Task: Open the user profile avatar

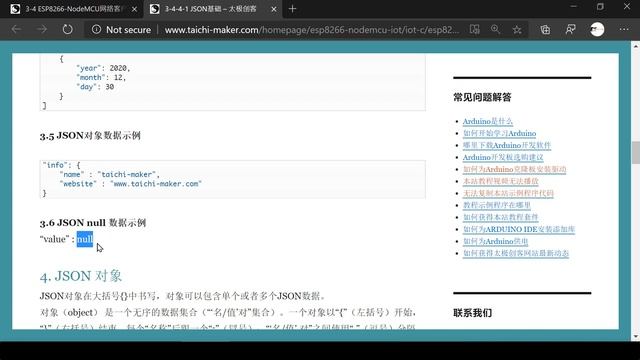Action: (x=597, y=29)
